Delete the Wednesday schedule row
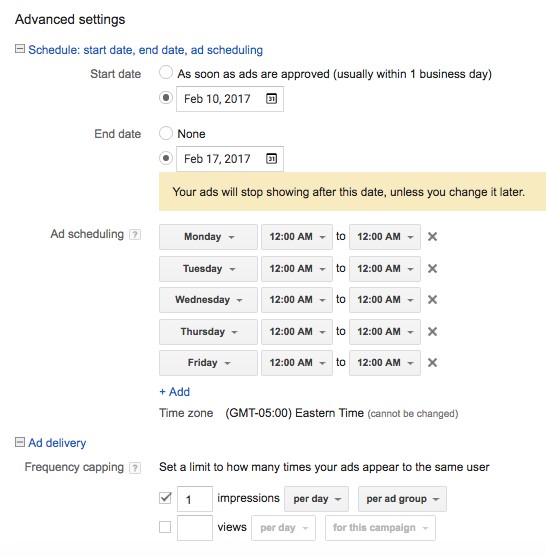The width and height of the screenshot is (546, 556). (432, 300)
